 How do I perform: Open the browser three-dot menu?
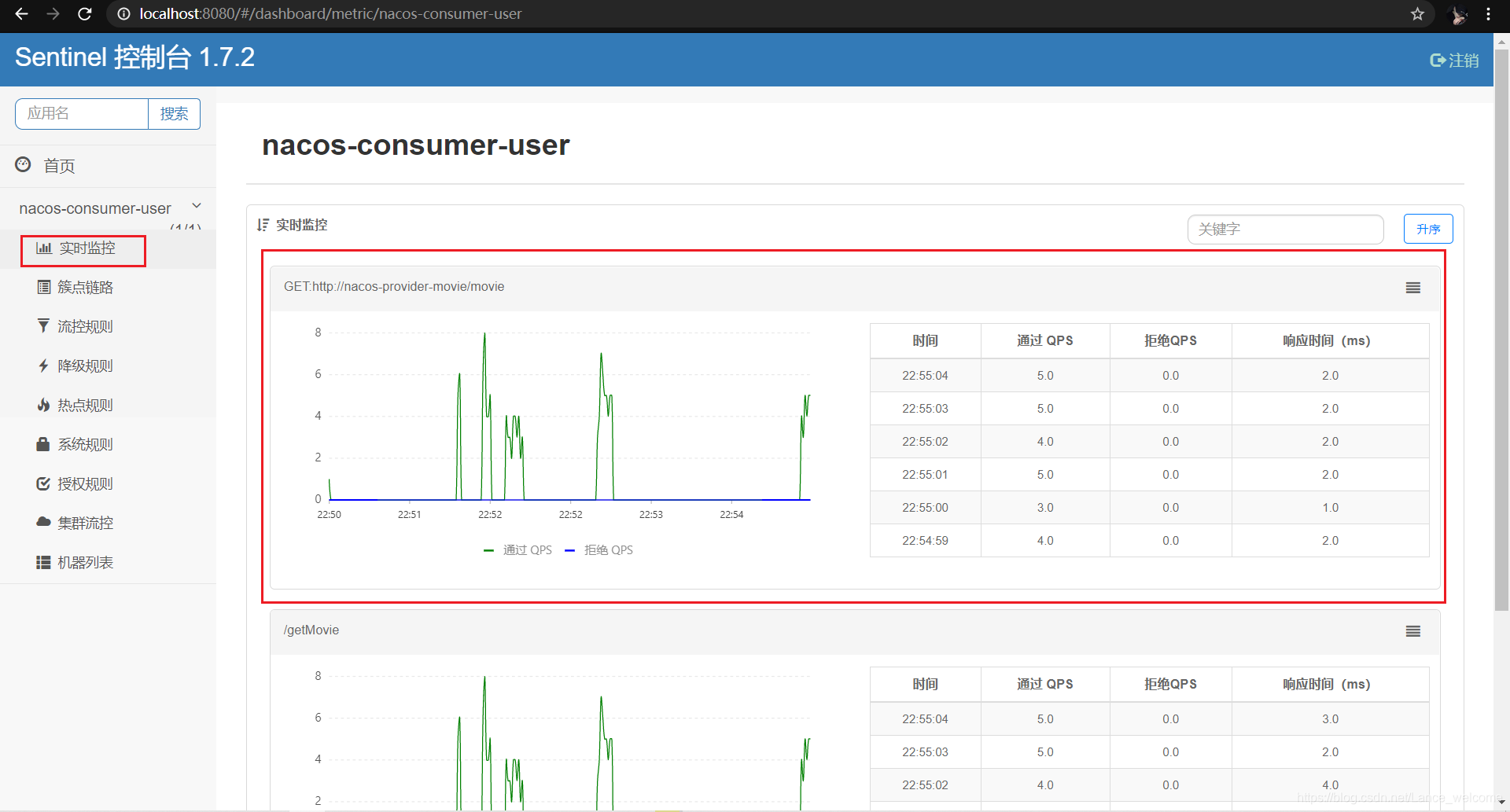coord(1488,13)
